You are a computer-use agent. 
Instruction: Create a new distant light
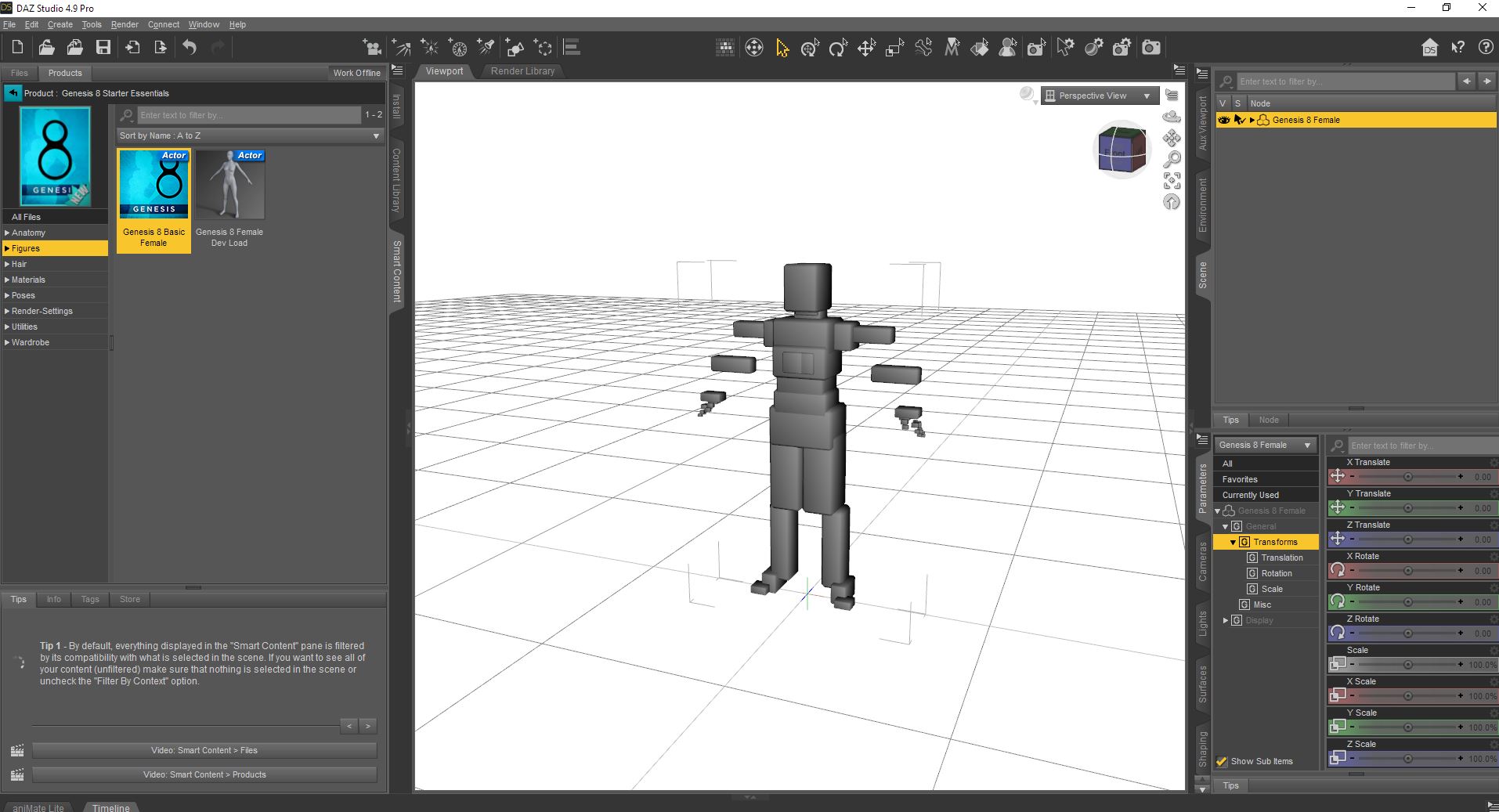(401, 48)
